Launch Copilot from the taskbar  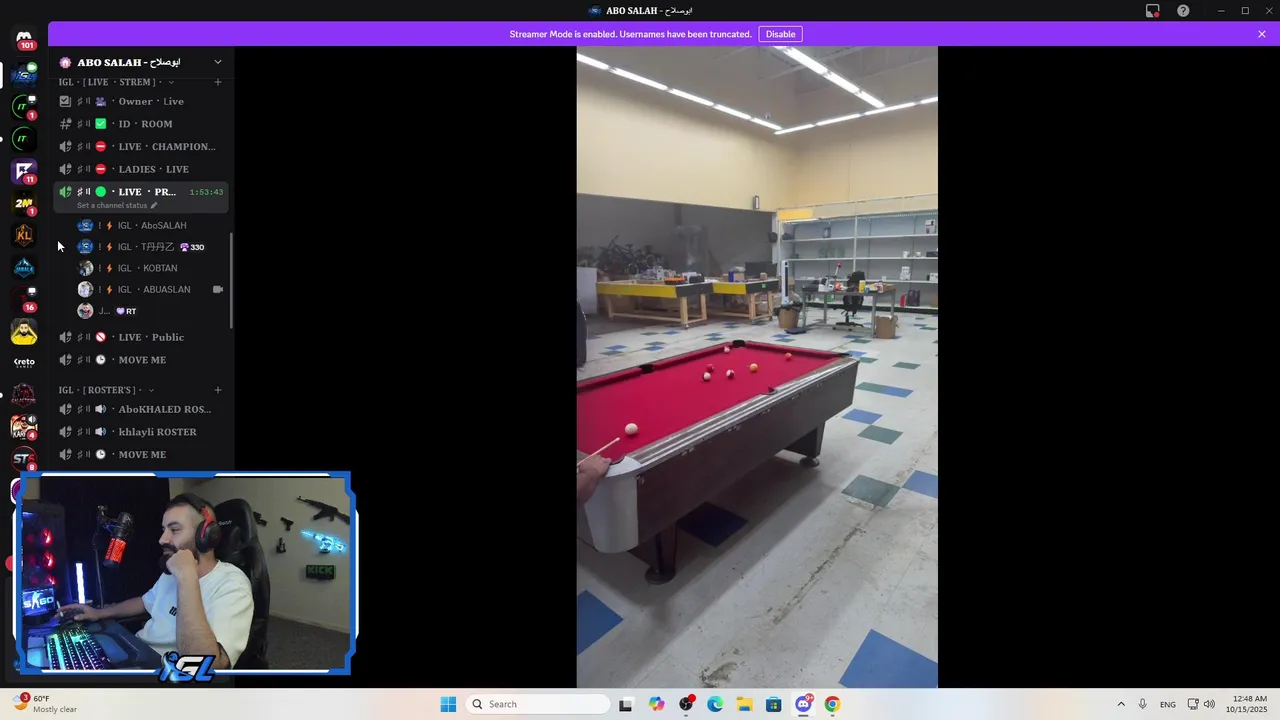656,704
